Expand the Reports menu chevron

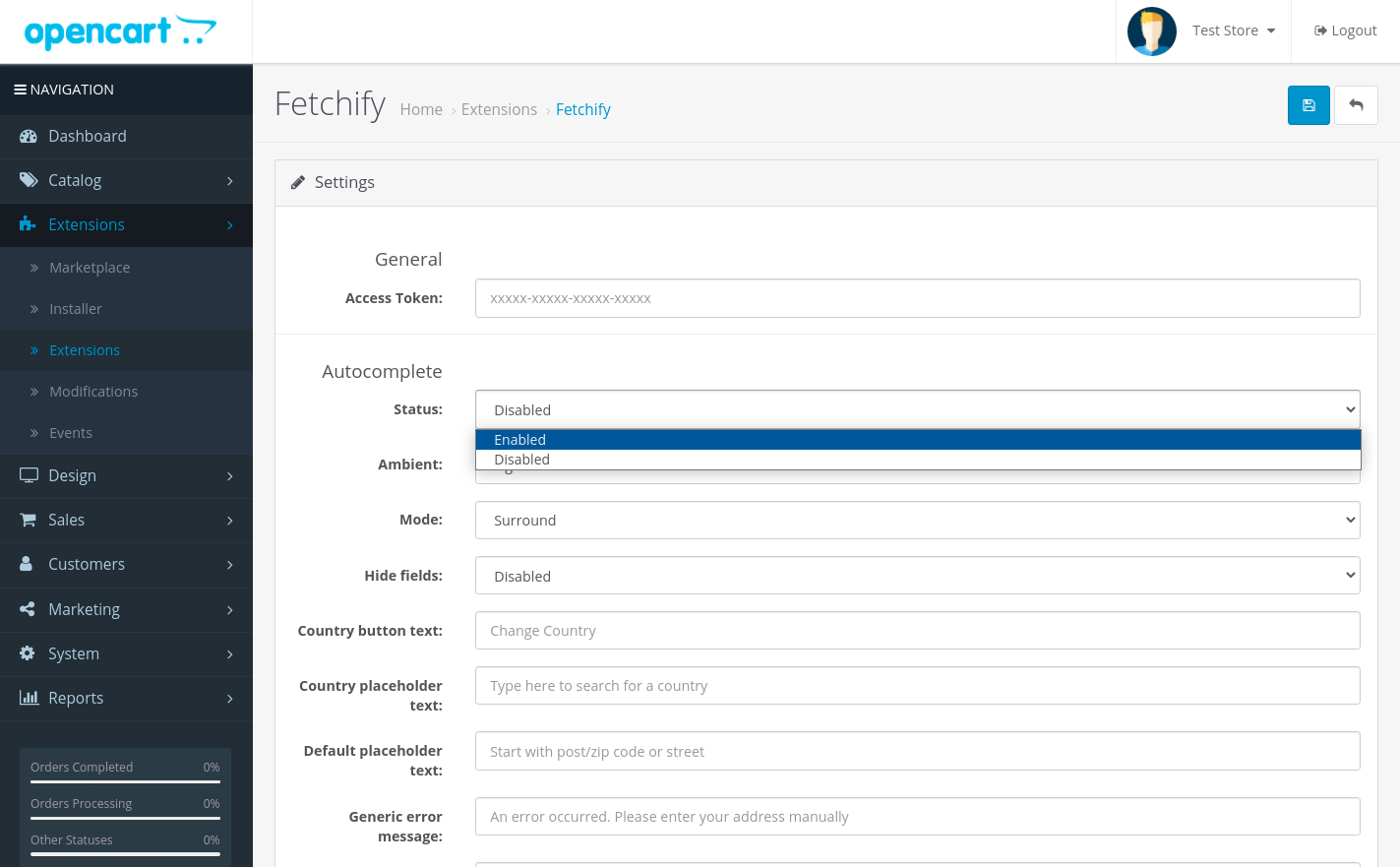(230, 699)
